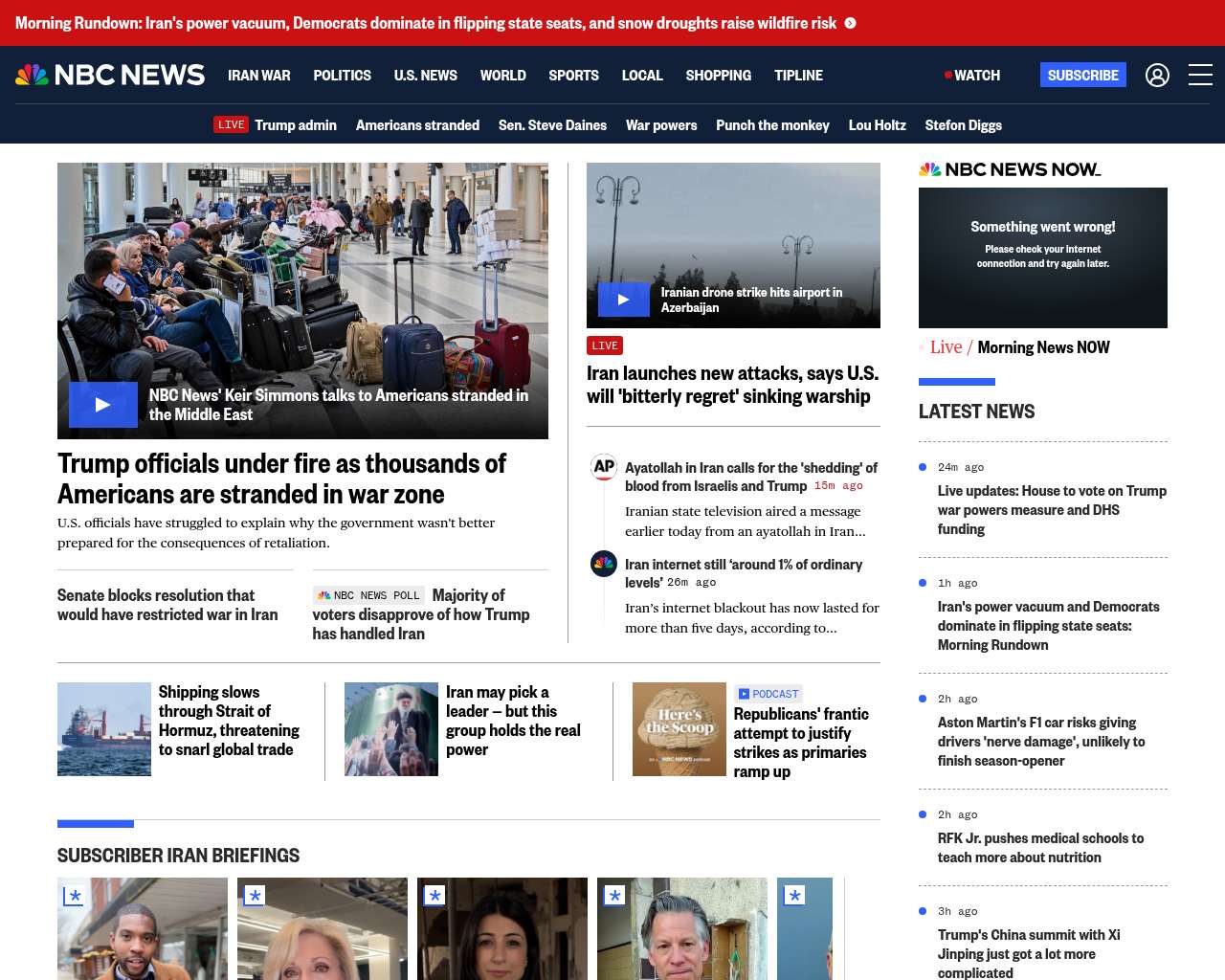
Task: Click the NBC News Poll badge
Action: coord(368,595)
